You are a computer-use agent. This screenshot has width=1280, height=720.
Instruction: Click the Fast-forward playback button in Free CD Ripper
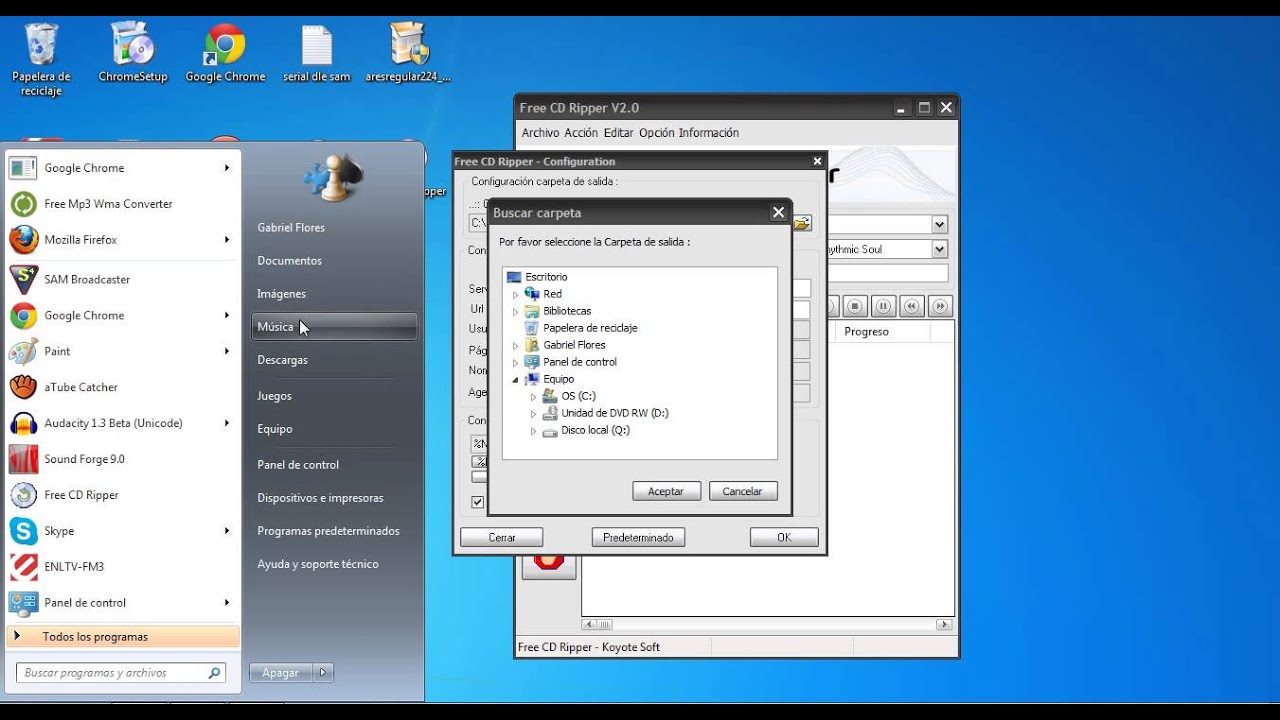coord(939,306)
